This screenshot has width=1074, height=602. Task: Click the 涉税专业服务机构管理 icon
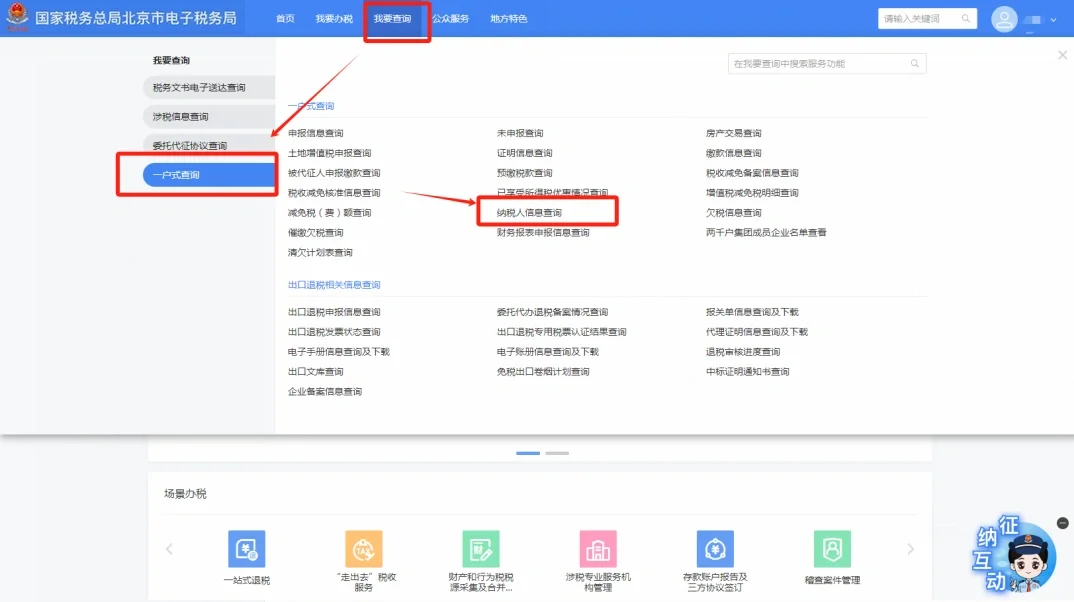(x=598, y=549)
